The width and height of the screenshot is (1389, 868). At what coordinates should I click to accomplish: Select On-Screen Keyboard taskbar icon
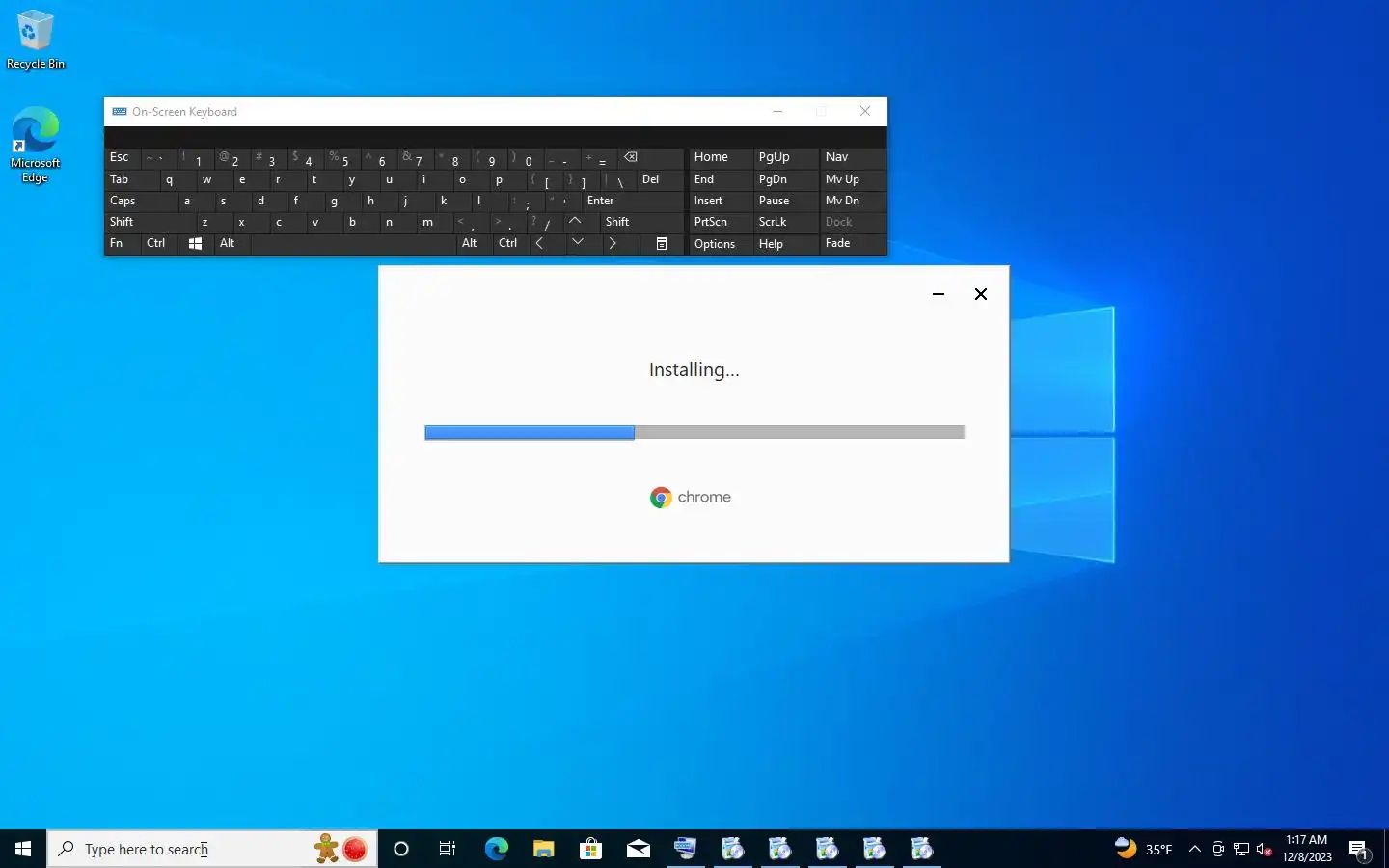tap(685, 849)
